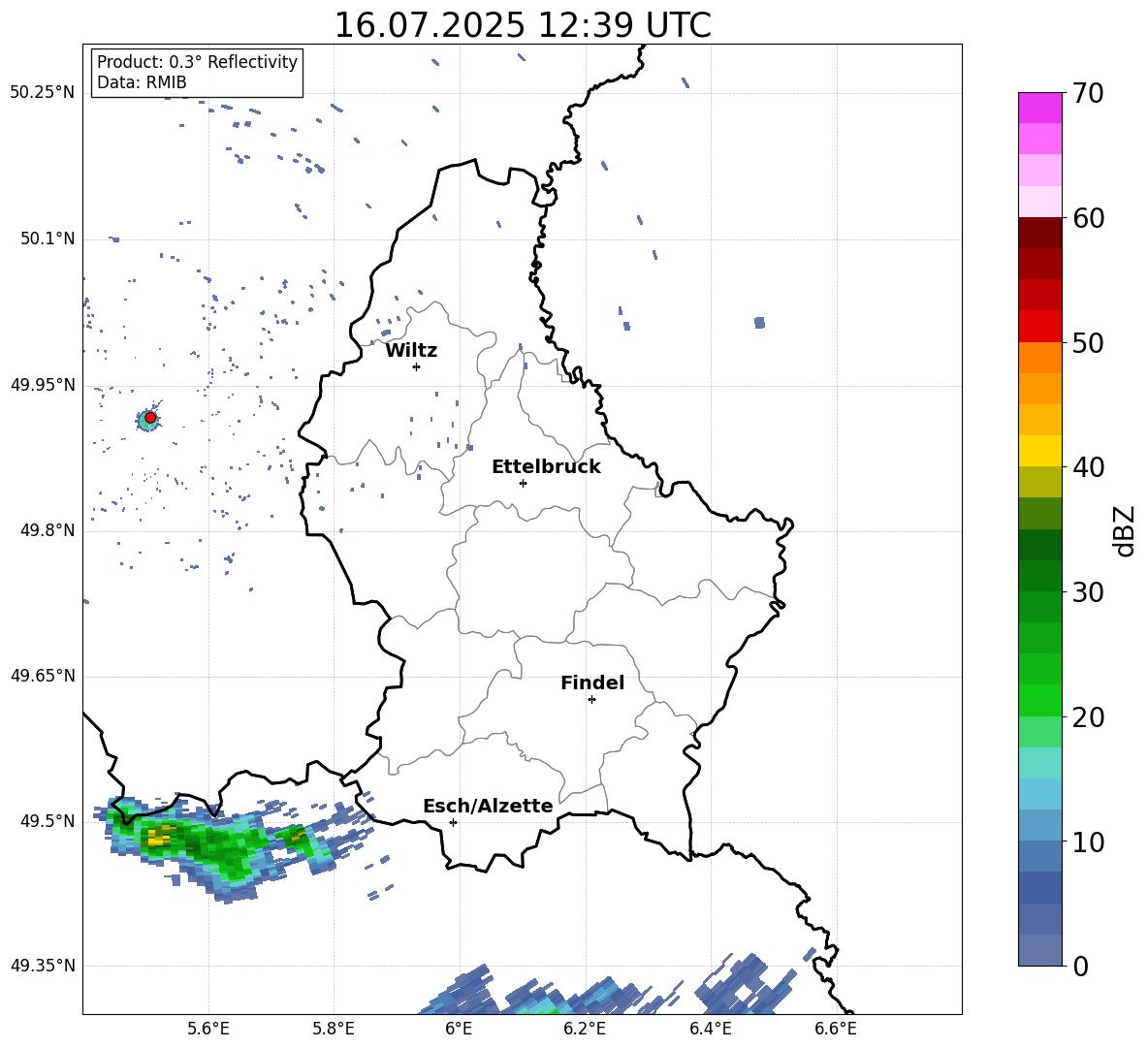This screenshot has width=1148, height=1048.
Task: Click the 16.07.2025 12:39 UTC title
Action: pos(523,25)
